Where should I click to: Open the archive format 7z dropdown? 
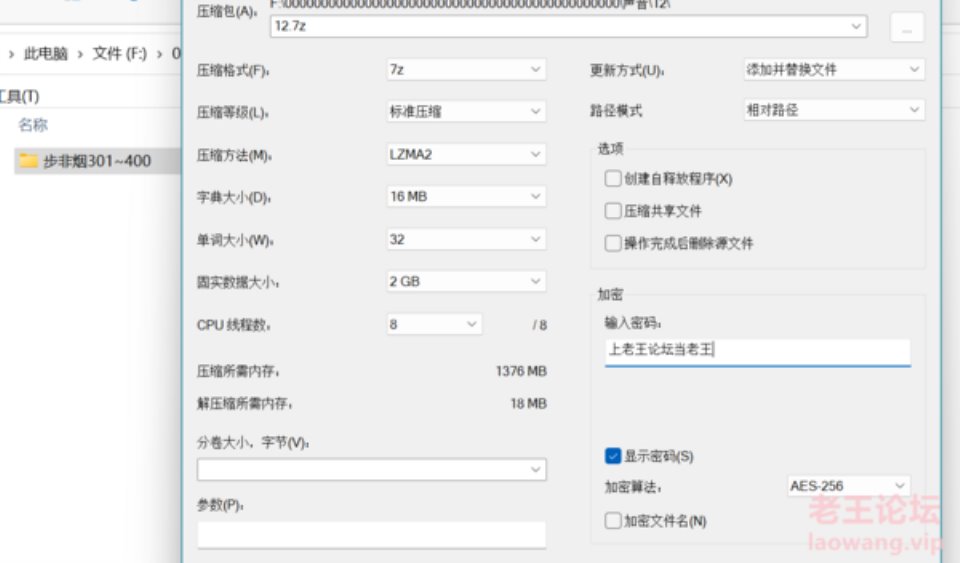tap(466, 70)
